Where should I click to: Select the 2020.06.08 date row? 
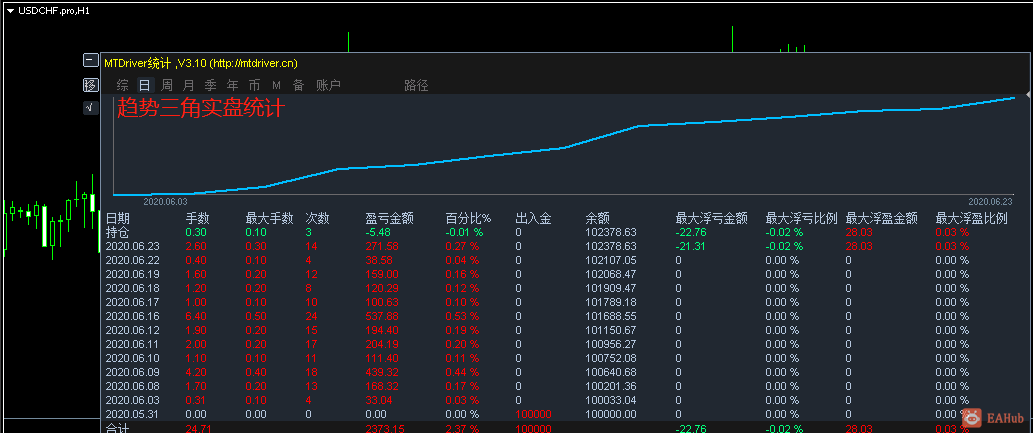[x=133, y=386]
